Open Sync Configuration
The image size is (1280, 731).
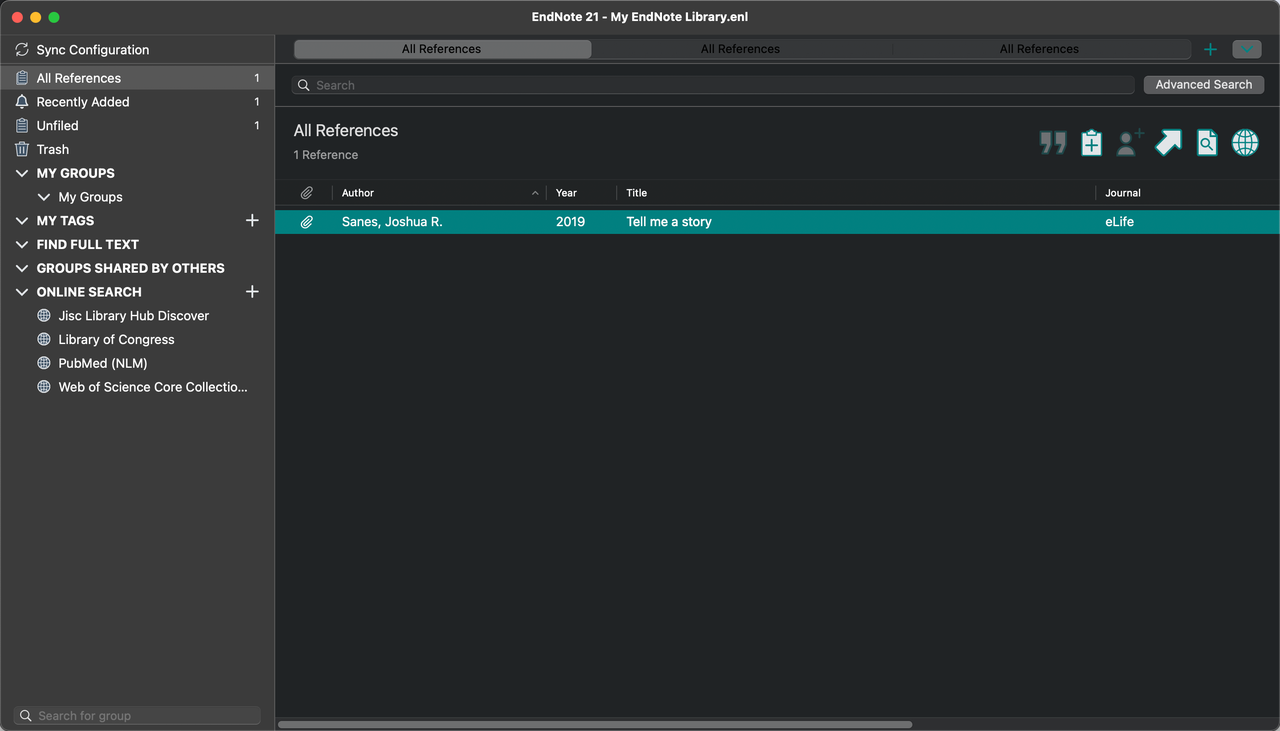point(92,50)
